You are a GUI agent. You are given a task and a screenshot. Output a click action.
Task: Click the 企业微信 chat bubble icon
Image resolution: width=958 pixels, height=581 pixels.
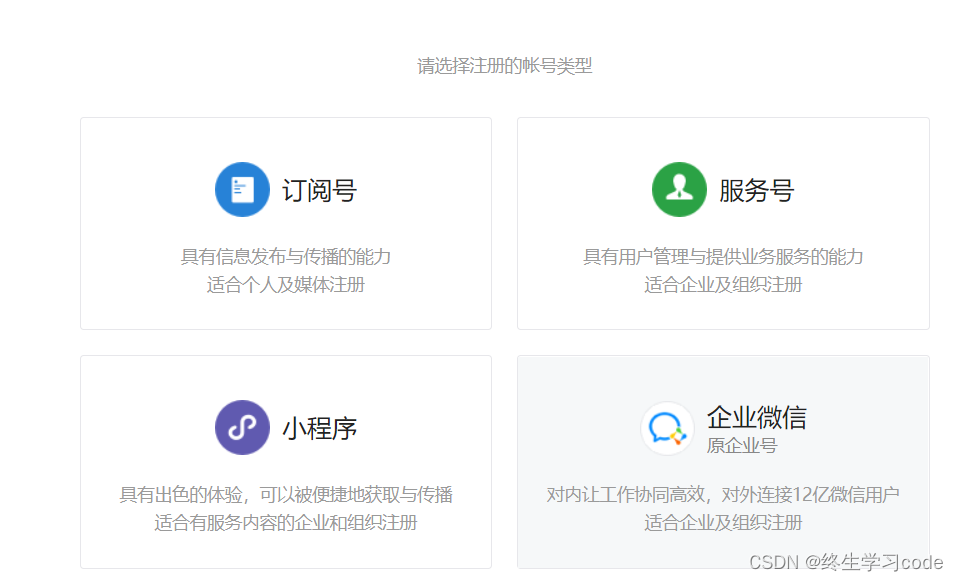pos(667,428)
